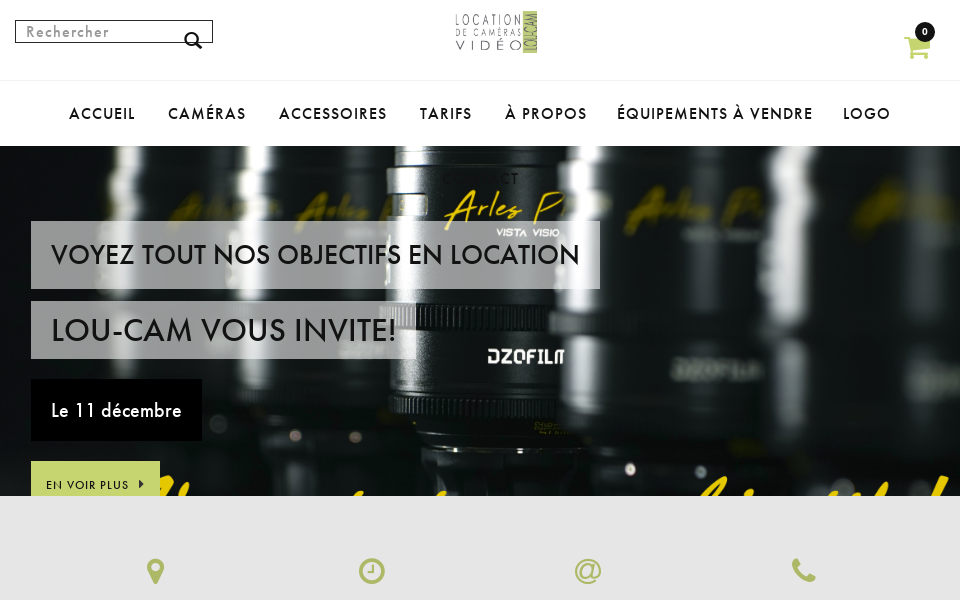This screenshot has width=960, height=600.
Task: Go to the Accessoires menu item
Action: [333, 113]
